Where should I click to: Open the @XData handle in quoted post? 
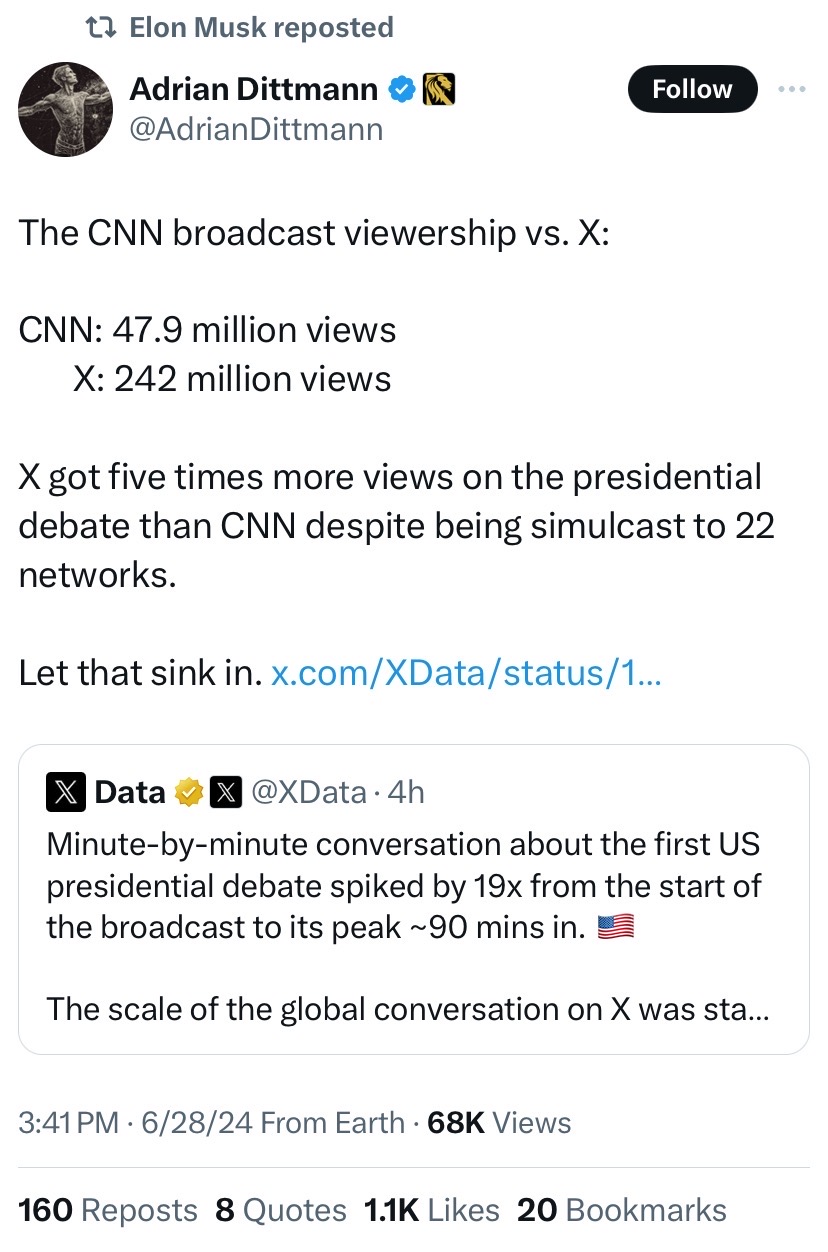308,792
